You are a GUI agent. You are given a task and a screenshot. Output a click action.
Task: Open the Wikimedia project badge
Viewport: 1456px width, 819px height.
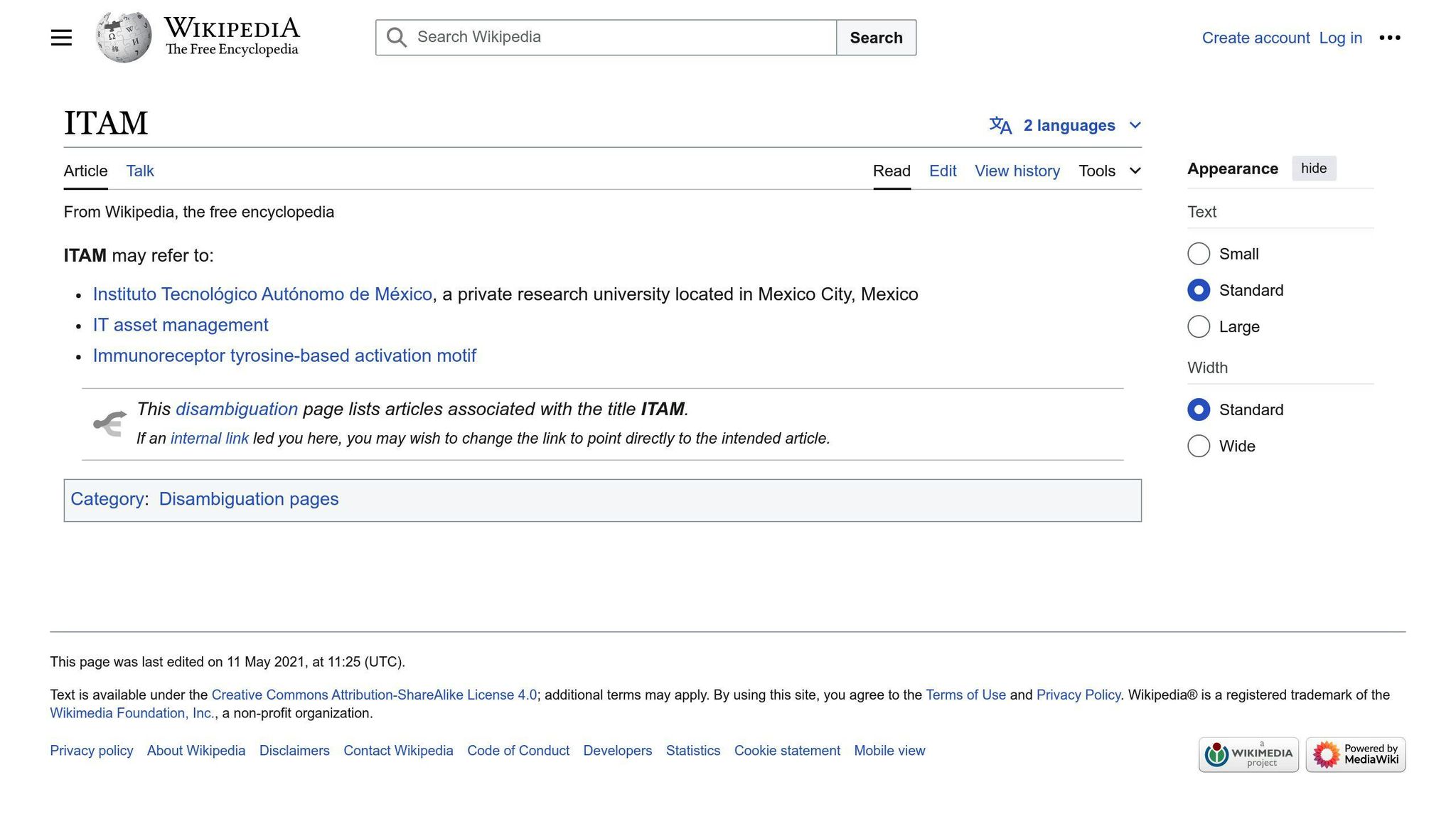[1248, 754]
